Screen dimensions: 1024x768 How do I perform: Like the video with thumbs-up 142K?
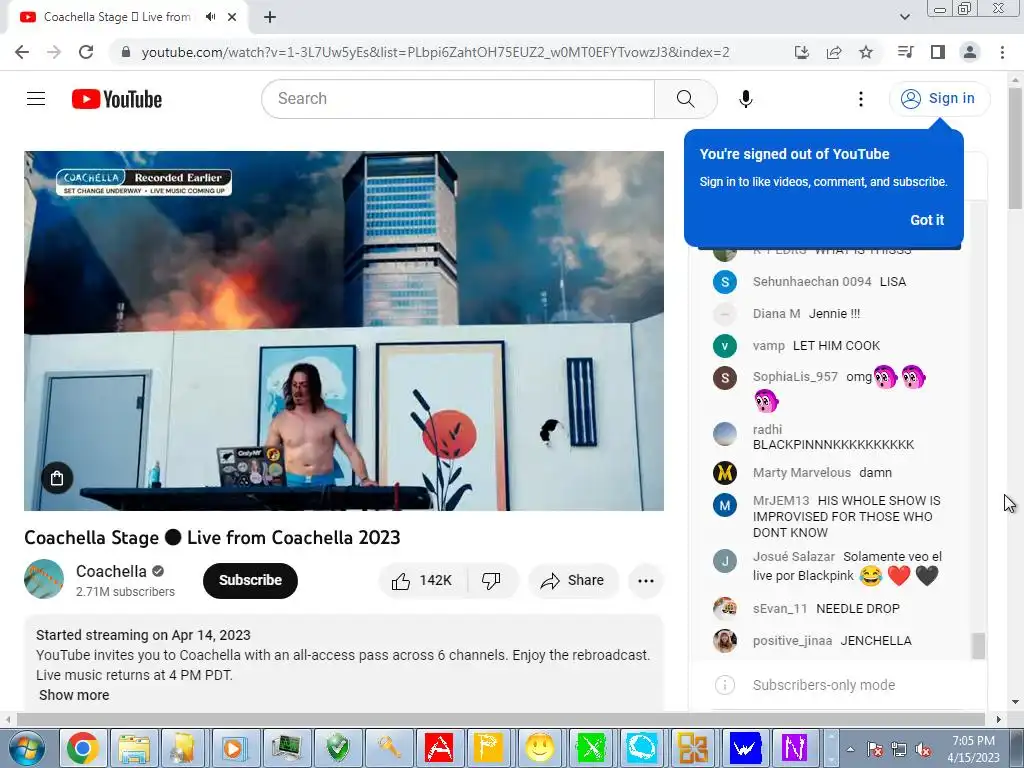click(x=422, y=581)
